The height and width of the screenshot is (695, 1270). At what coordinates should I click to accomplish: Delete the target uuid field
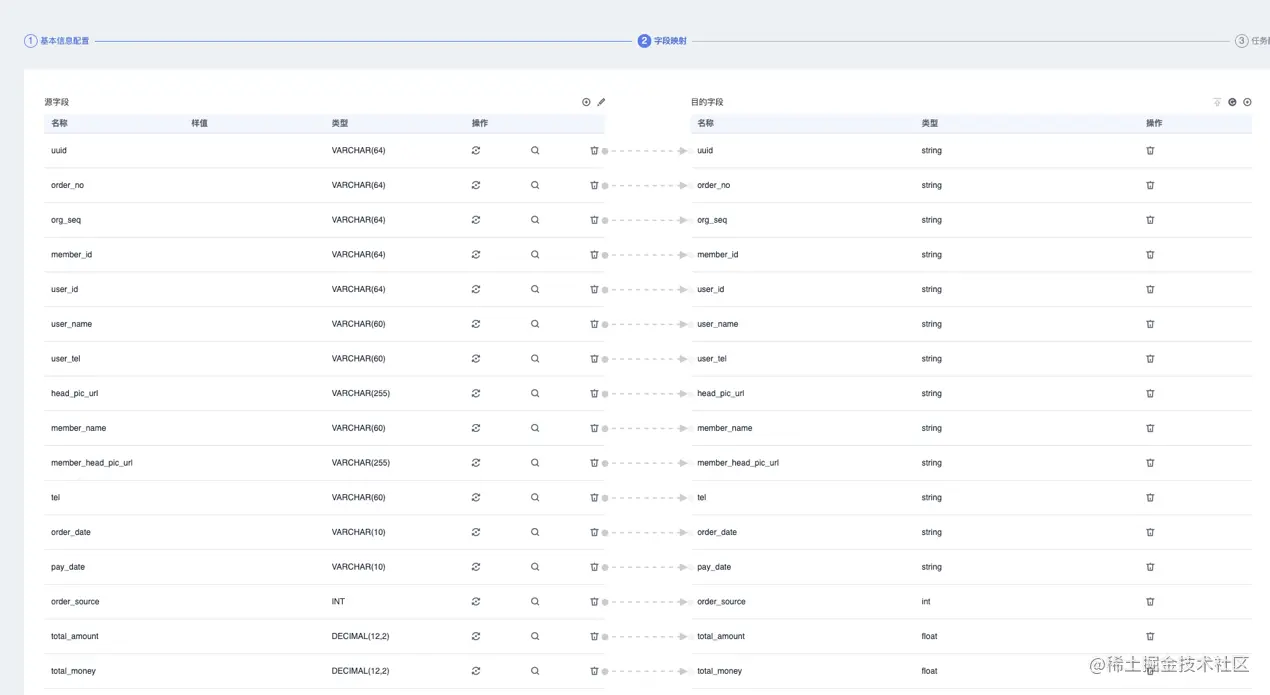[x=1150, y=150]
